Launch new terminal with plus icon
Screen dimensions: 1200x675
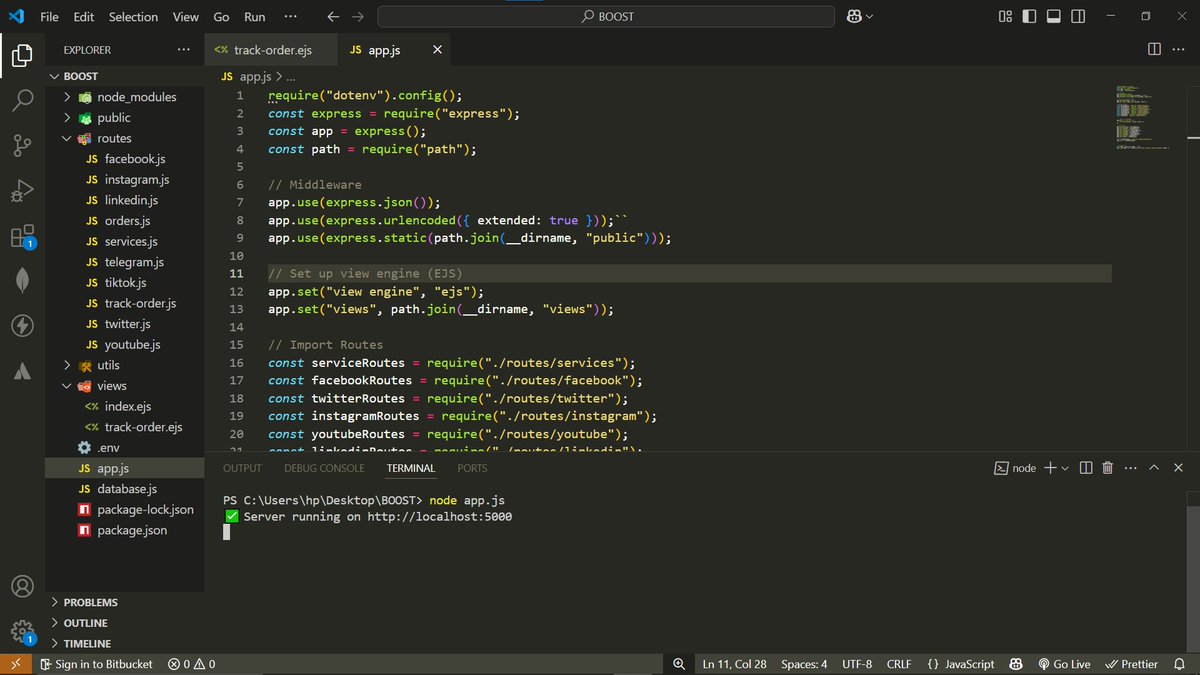1050,468
